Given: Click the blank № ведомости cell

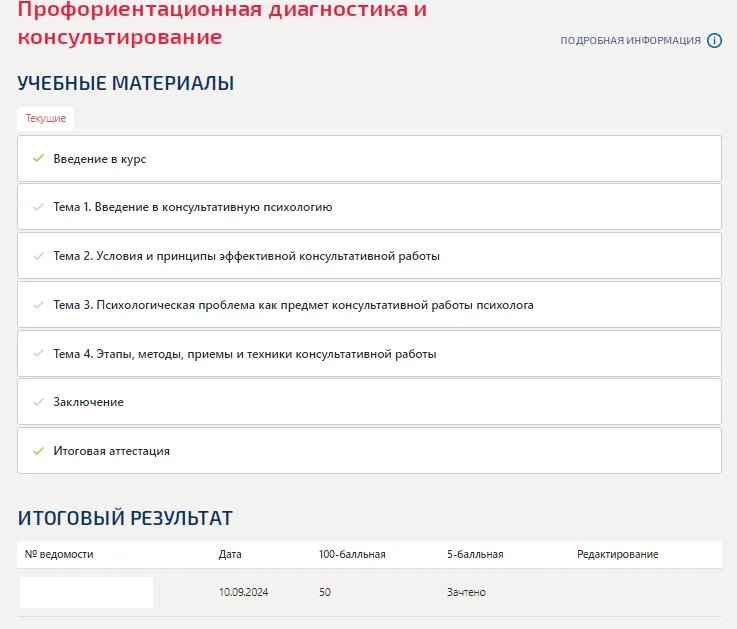Looking at the screenshot, I should pyautogui.click(x=86, y=592).
